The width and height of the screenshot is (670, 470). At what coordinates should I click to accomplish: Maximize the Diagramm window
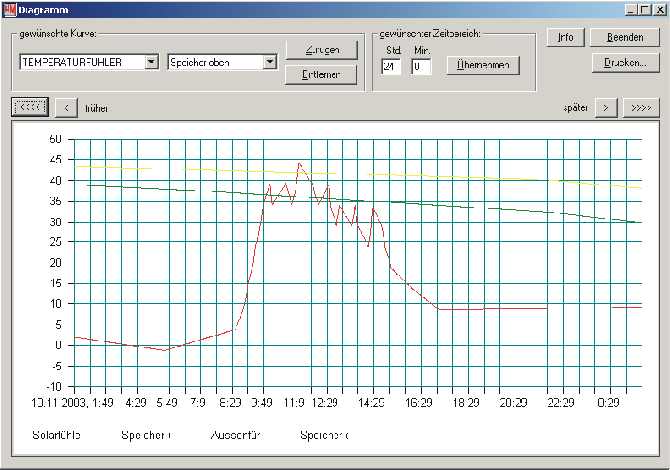[645, 9]
